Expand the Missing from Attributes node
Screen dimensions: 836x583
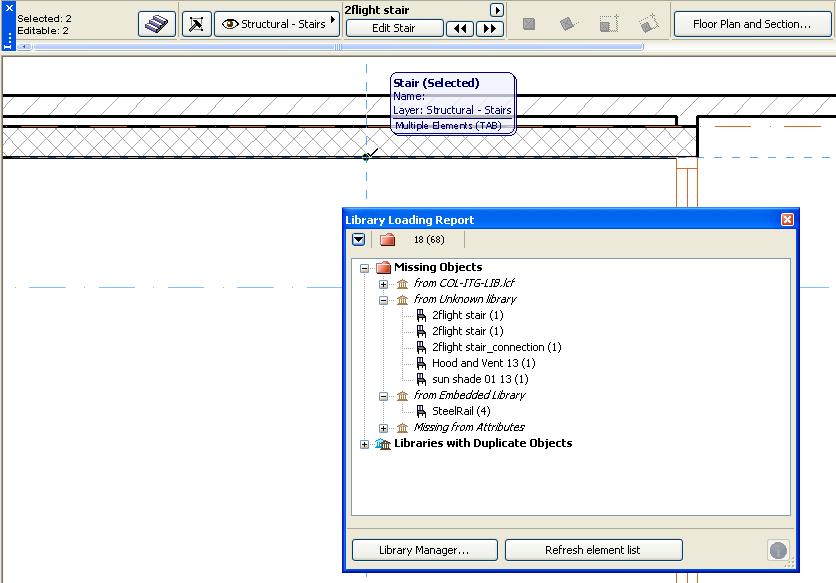[383, 428]
